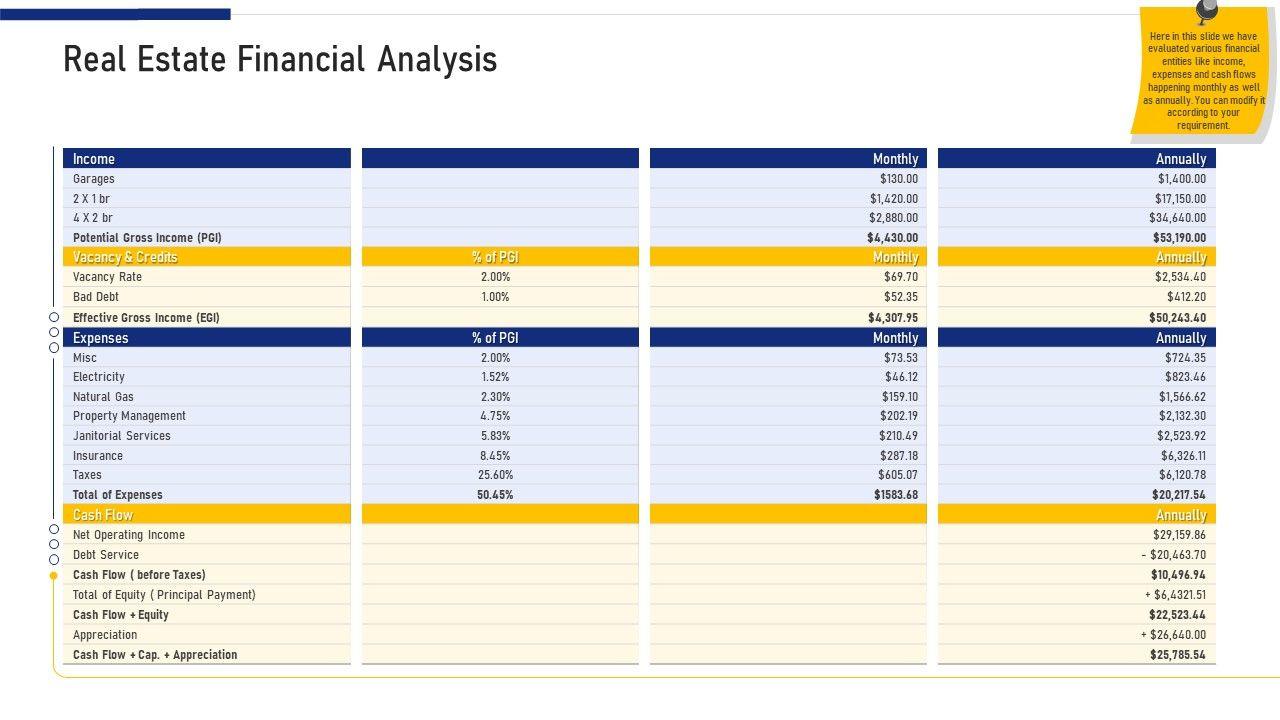Click the hollow circle beside Net Operating Income

(54, 530)
